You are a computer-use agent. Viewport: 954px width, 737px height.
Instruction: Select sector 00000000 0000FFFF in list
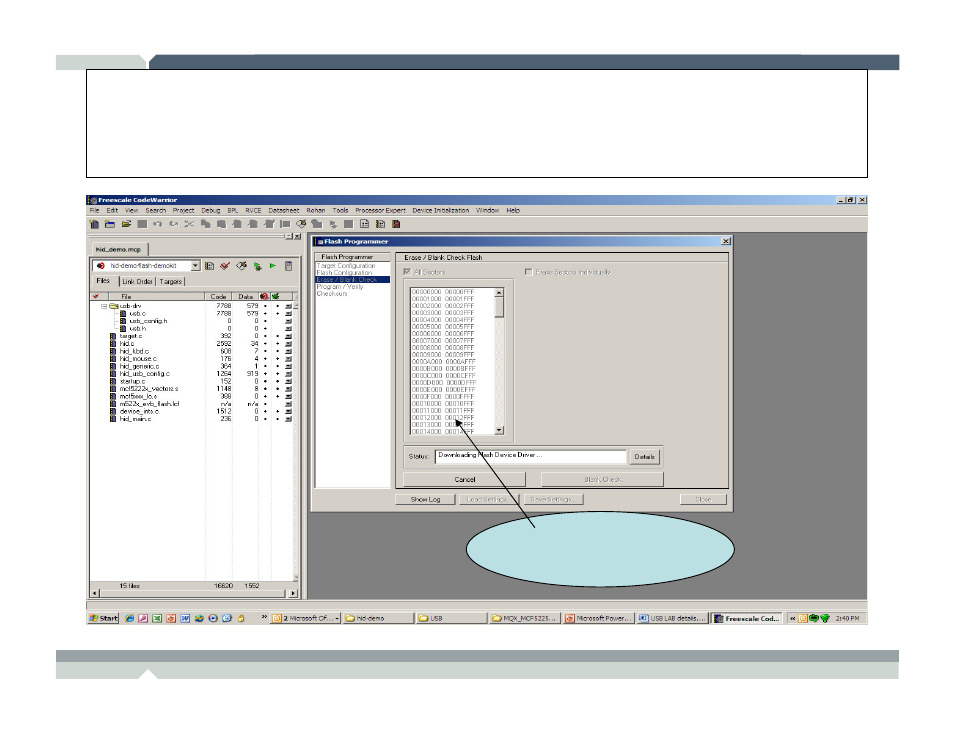tap(443, 292)
